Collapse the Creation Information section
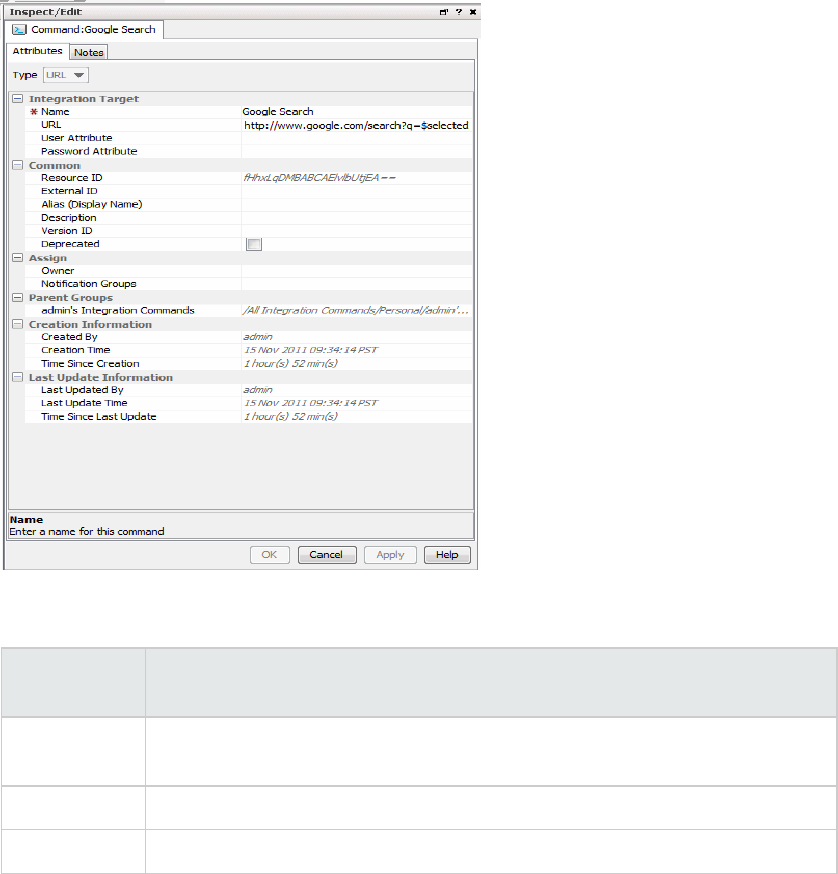Image resolution: width=838 pixels, height=874 pixels. 18,324
